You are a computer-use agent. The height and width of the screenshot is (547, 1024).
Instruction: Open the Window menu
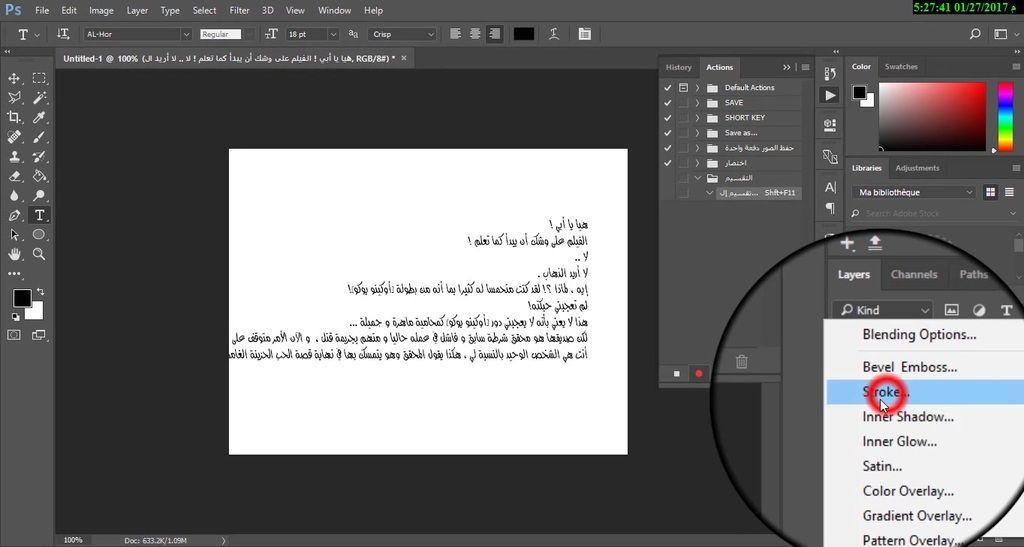point(334,10)
